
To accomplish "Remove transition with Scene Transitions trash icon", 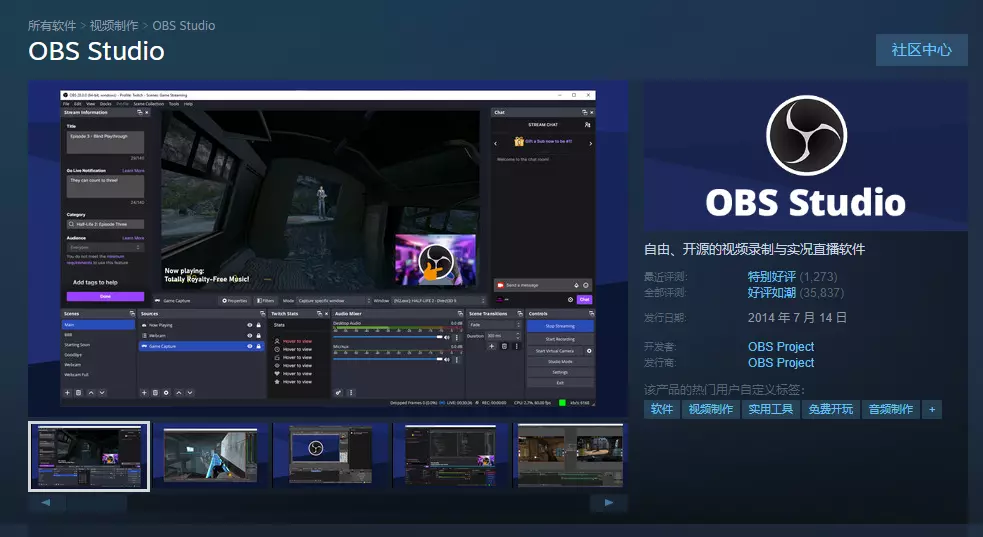I will [x=504, y=346].
